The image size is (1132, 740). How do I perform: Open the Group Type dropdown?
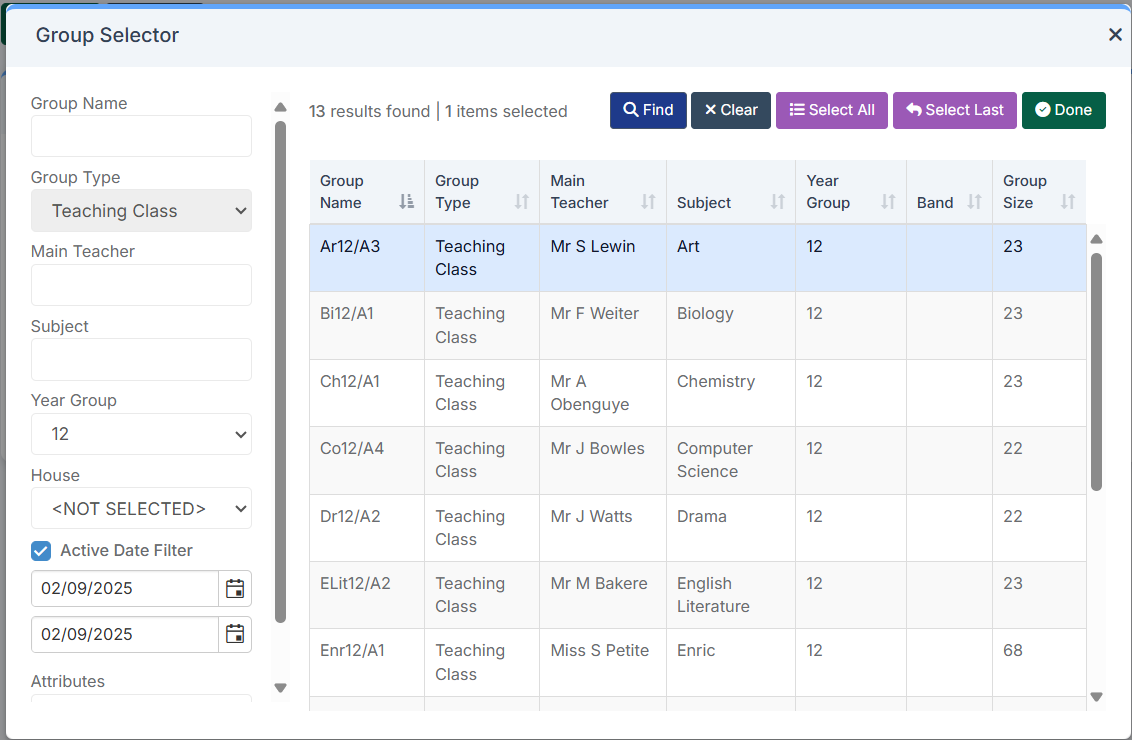click(x=142, y=211)
